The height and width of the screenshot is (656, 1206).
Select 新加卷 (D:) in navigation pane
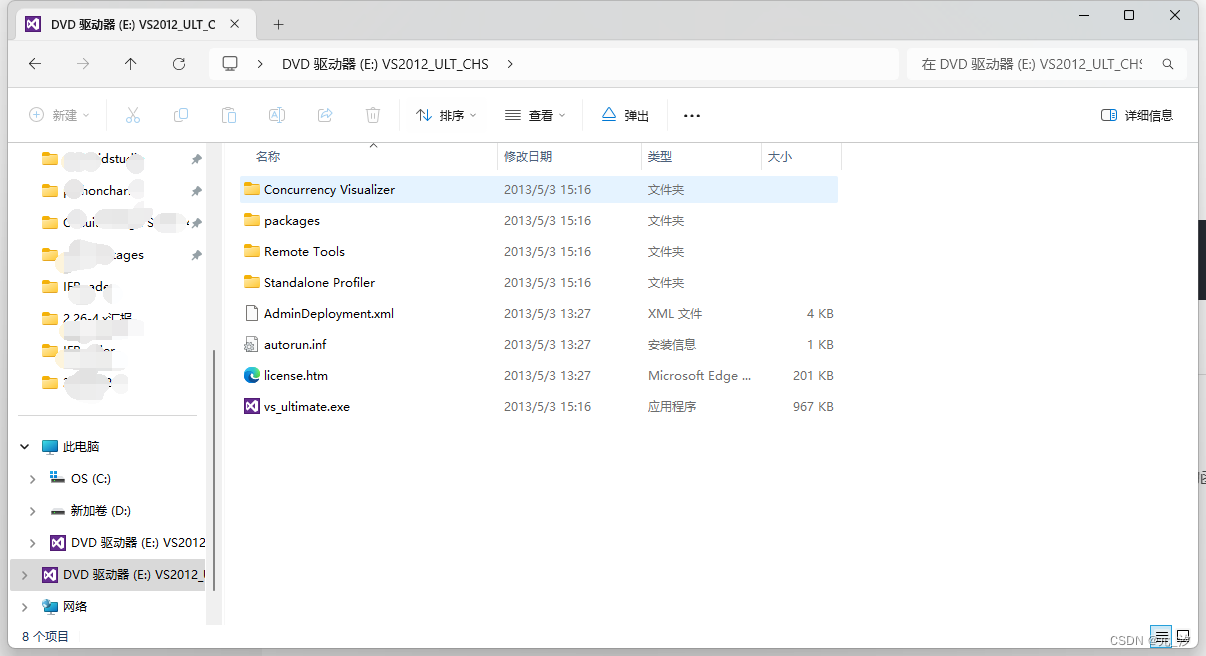(100, 511)
